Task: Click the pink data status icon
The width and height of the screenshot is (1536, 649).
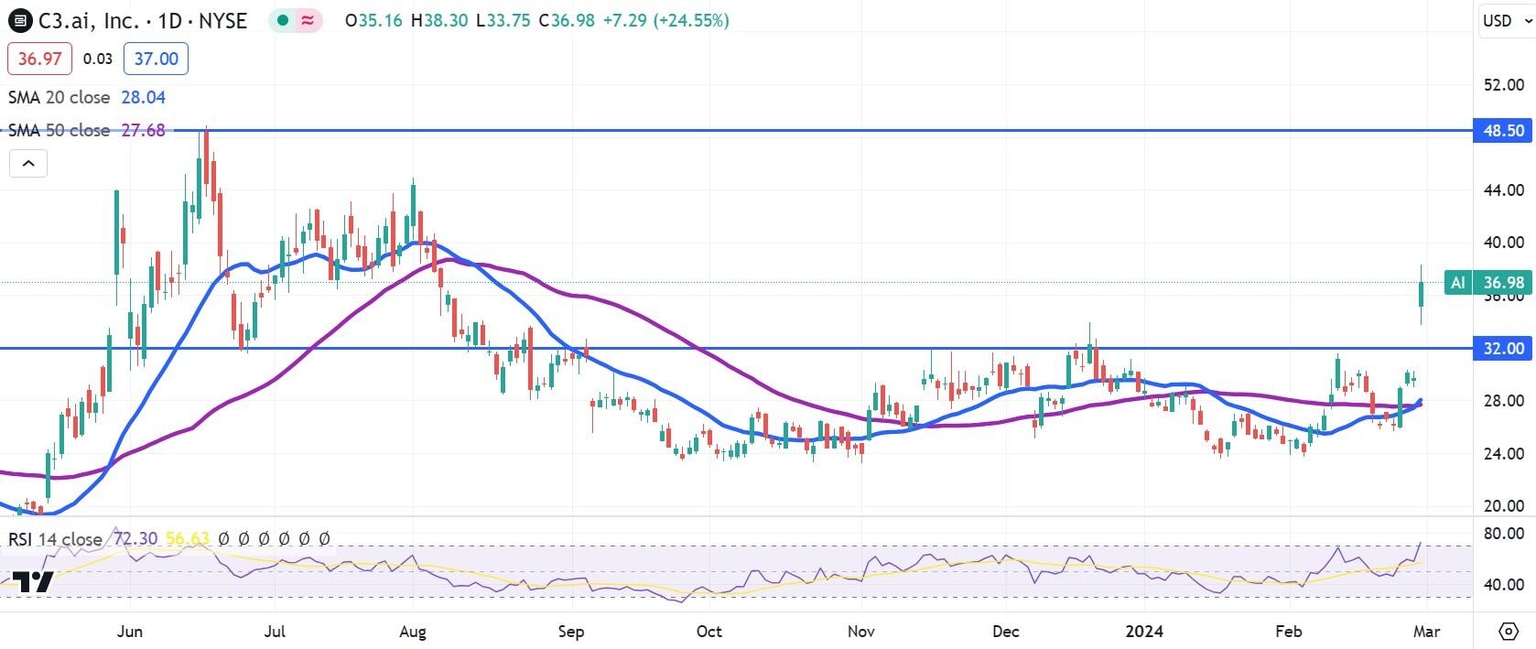Action: tap(310, 20)
